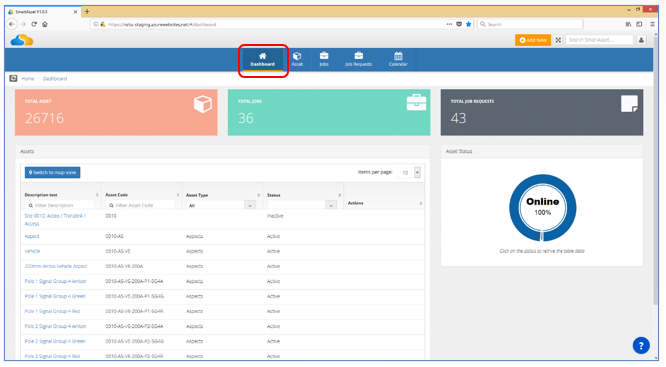Open the Calendar tab
666x367 pixels.
click(x=398, y=59)
